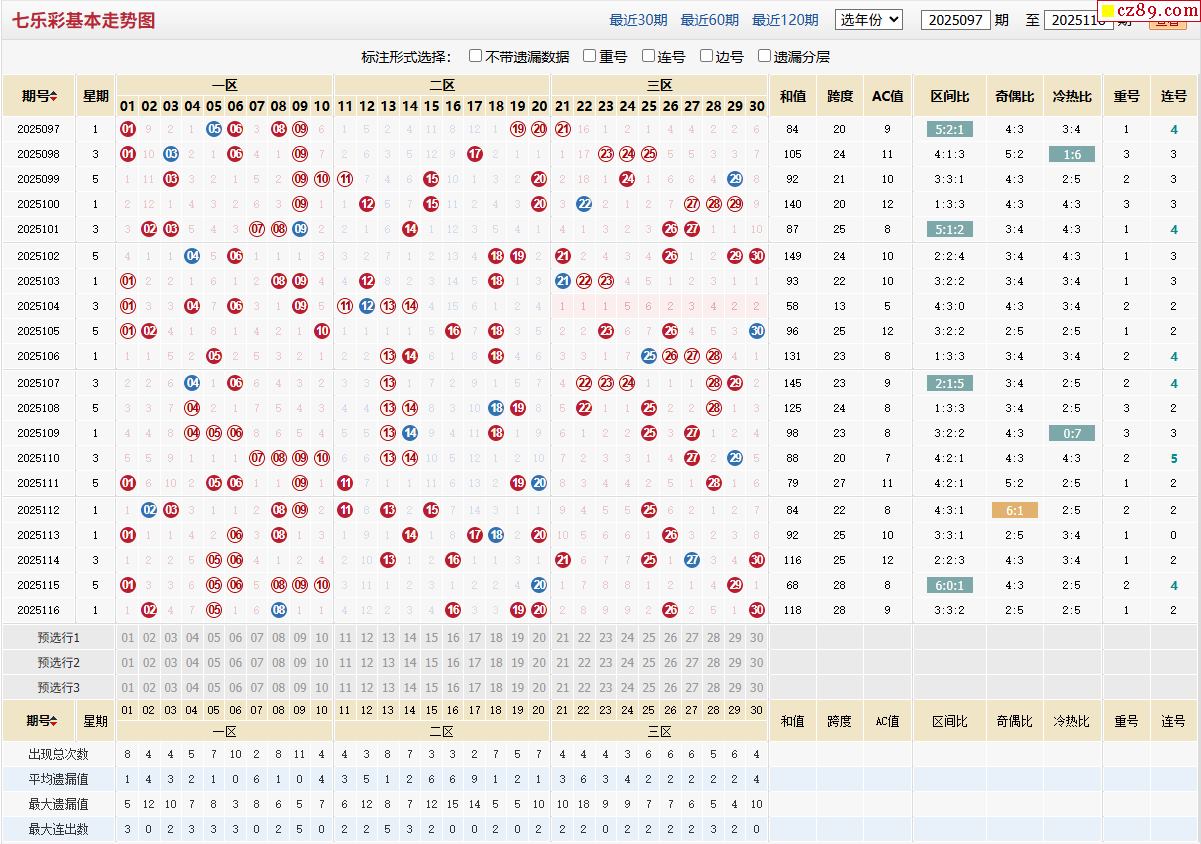Toggle the 重号 checkbox

(x=590, y=57)
